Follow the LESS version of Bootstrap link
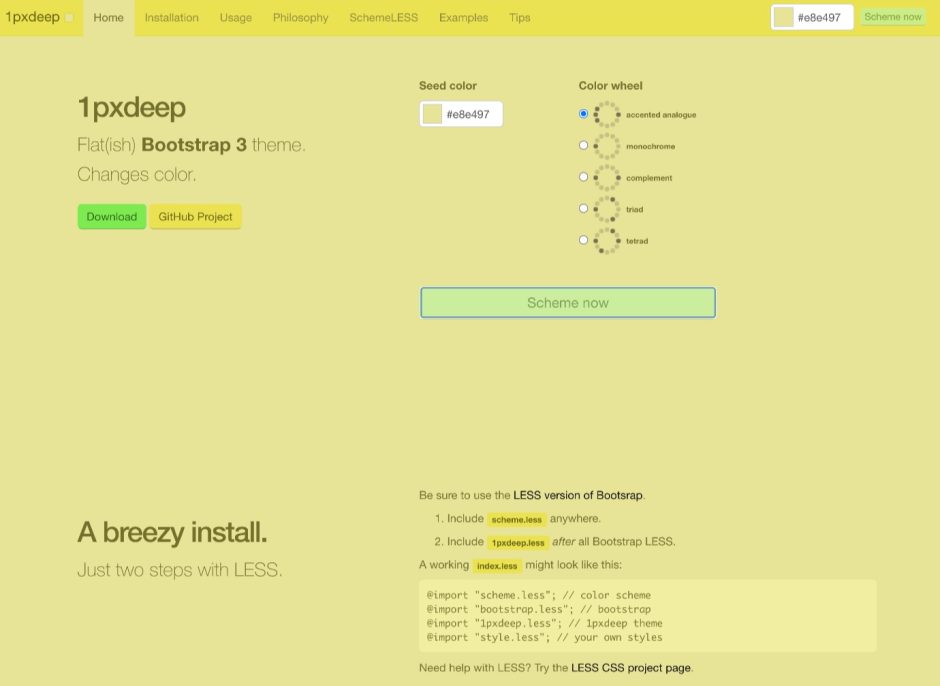Screen dimensions: 940x686 point(578,494)
